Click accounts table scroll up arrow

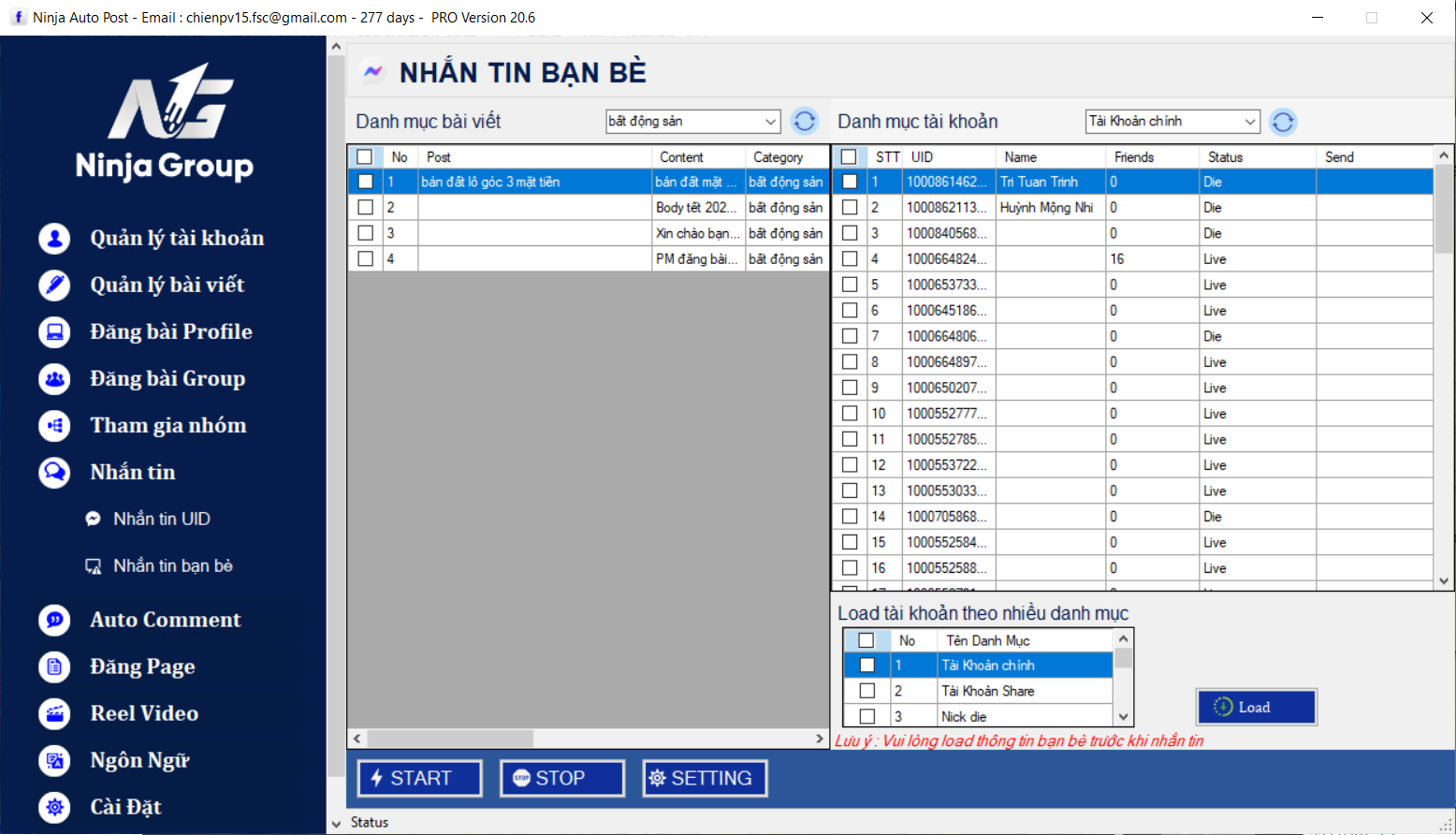click(1444, 155)
